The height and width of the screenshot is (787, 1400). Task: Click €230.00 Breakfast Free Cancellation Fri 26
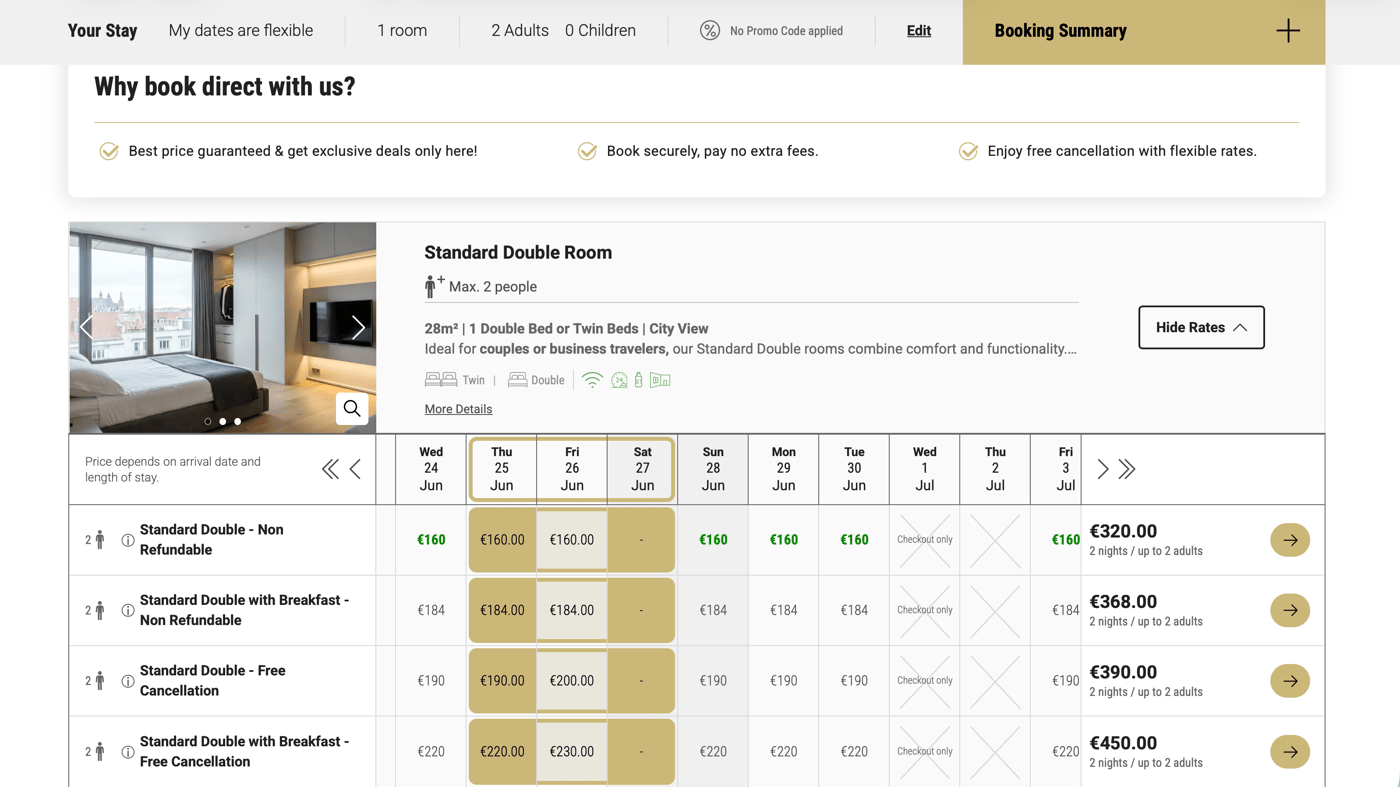572,752
